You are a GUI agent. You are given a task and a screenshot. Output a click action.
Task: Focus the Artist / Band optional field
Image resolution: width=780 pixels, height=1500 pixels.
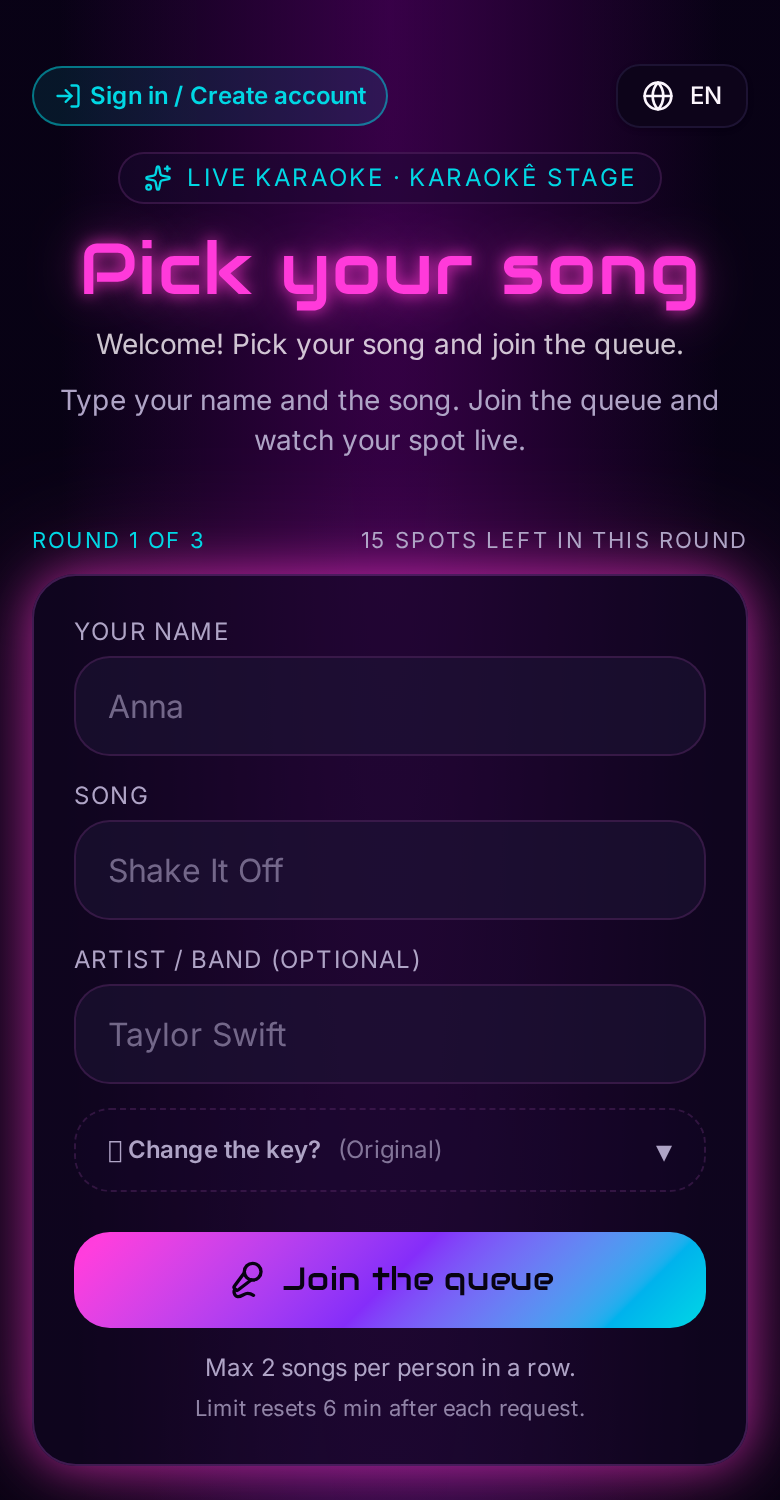[x=390, y=1034]
